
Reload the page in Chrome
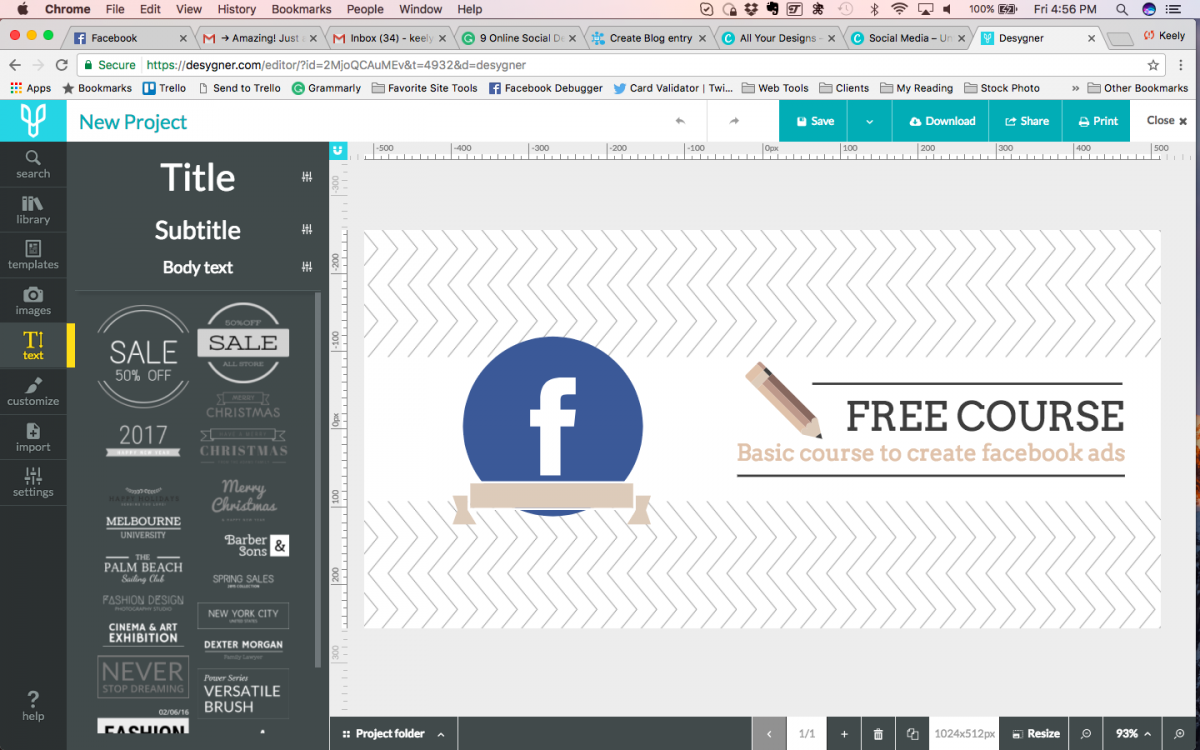pyautogui.click(x=62, y=65)
